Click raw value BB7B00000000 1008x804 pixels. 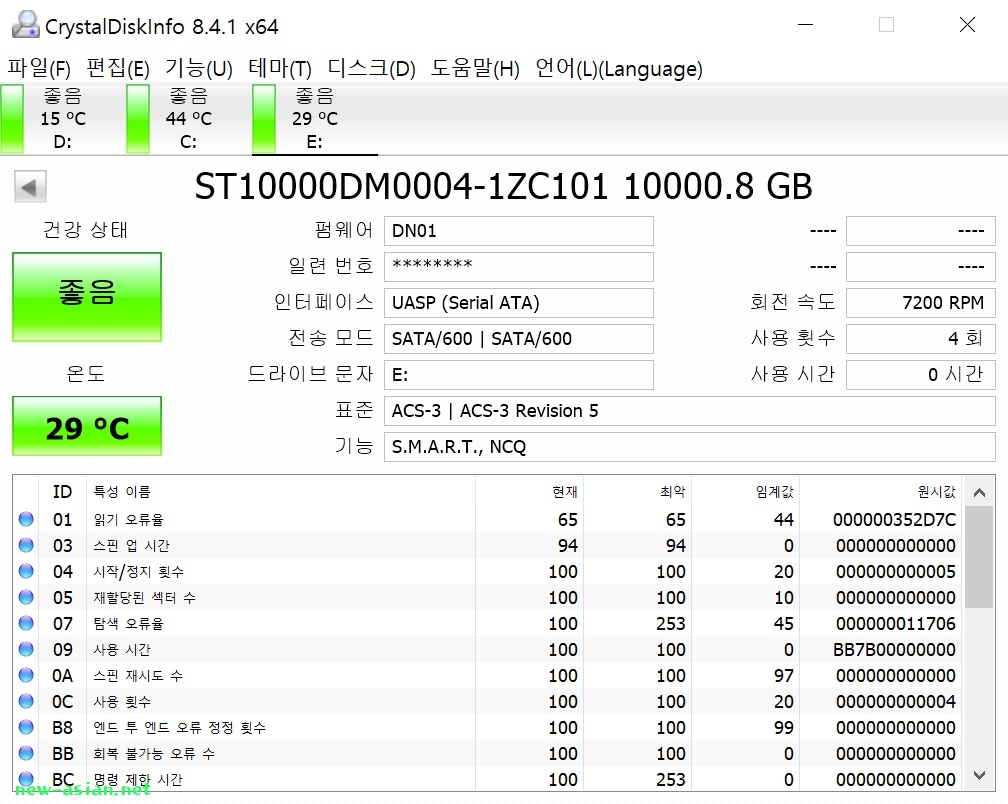click(x=894, y=649)
